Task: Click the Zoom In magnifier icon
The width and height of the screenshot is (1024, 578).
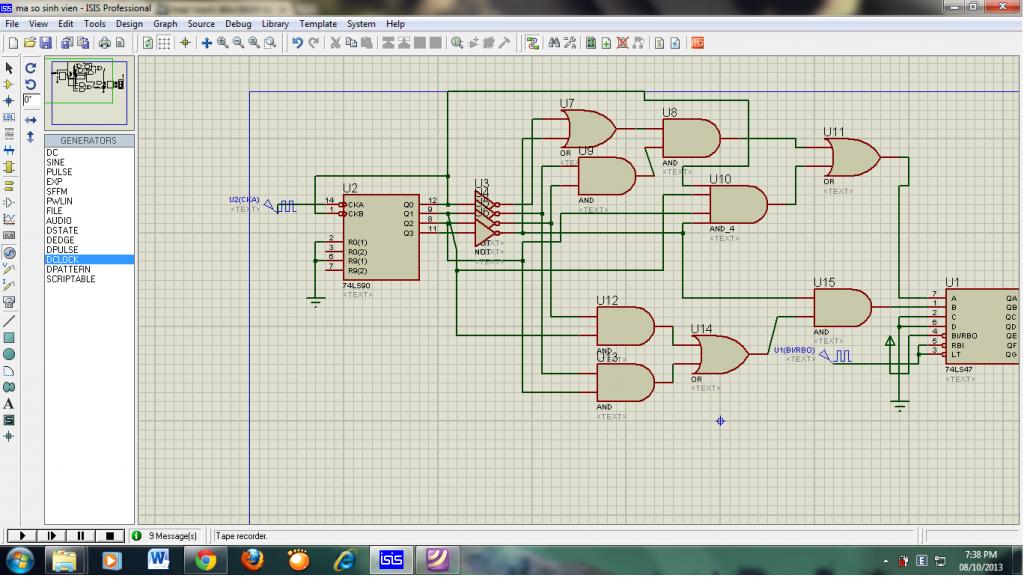Action: click(222, 43)
